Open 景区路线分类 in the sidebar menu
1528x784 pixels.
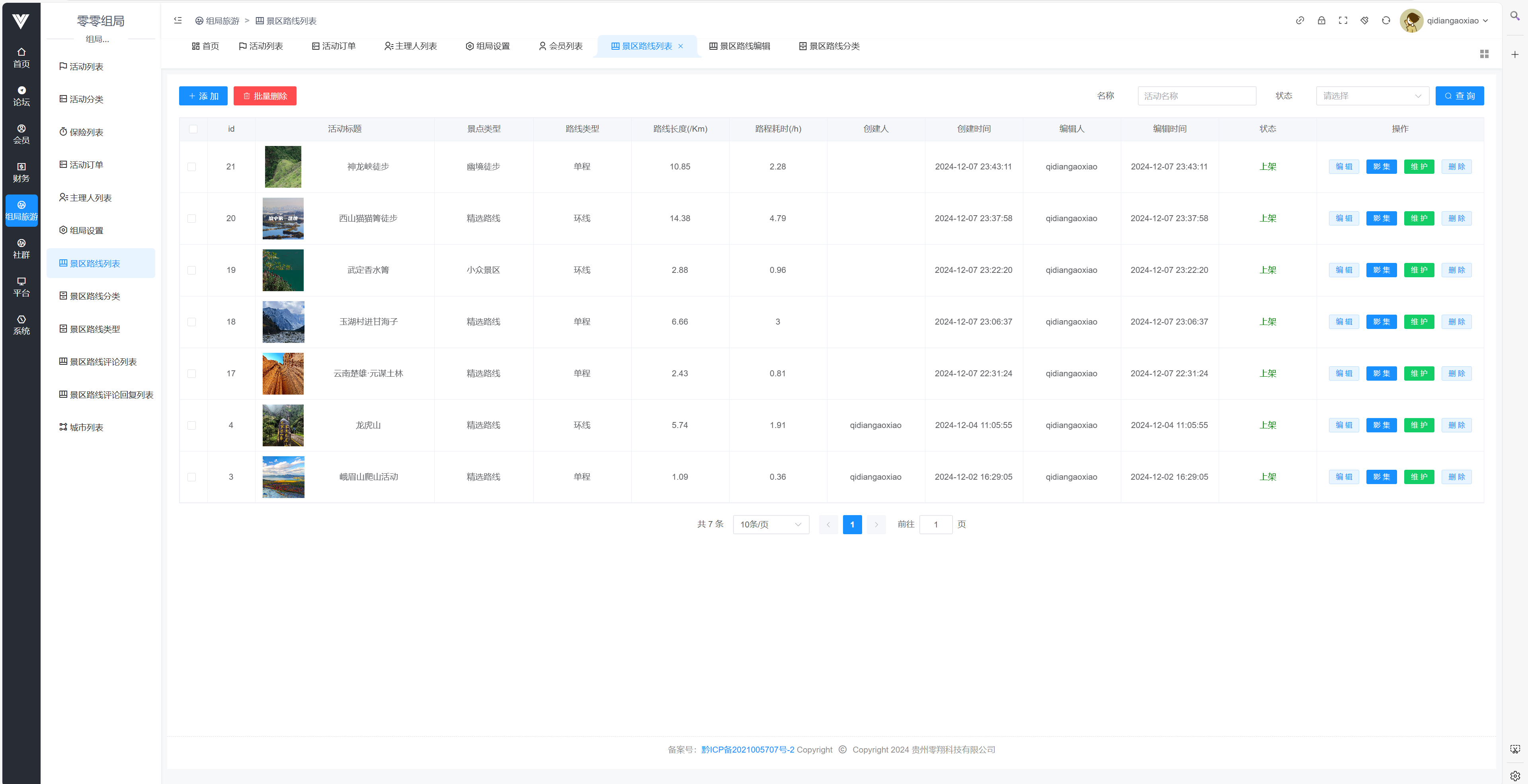pos(95,296)
